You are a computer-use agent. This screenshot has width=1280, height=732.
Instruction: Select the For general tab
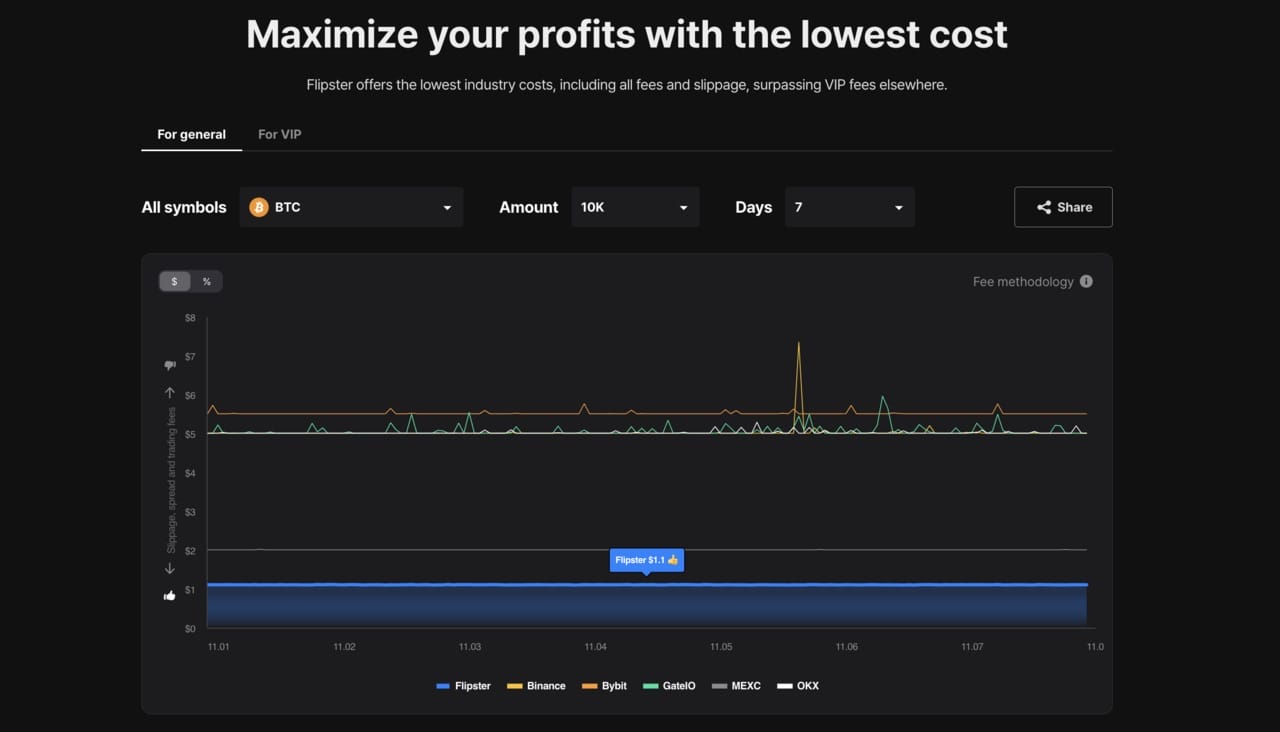click(x=191, y=134)
